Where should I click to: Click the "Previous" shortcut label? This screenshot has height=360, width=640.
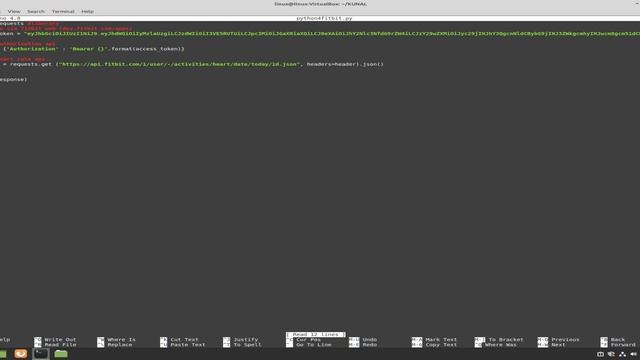coord(565,340)
